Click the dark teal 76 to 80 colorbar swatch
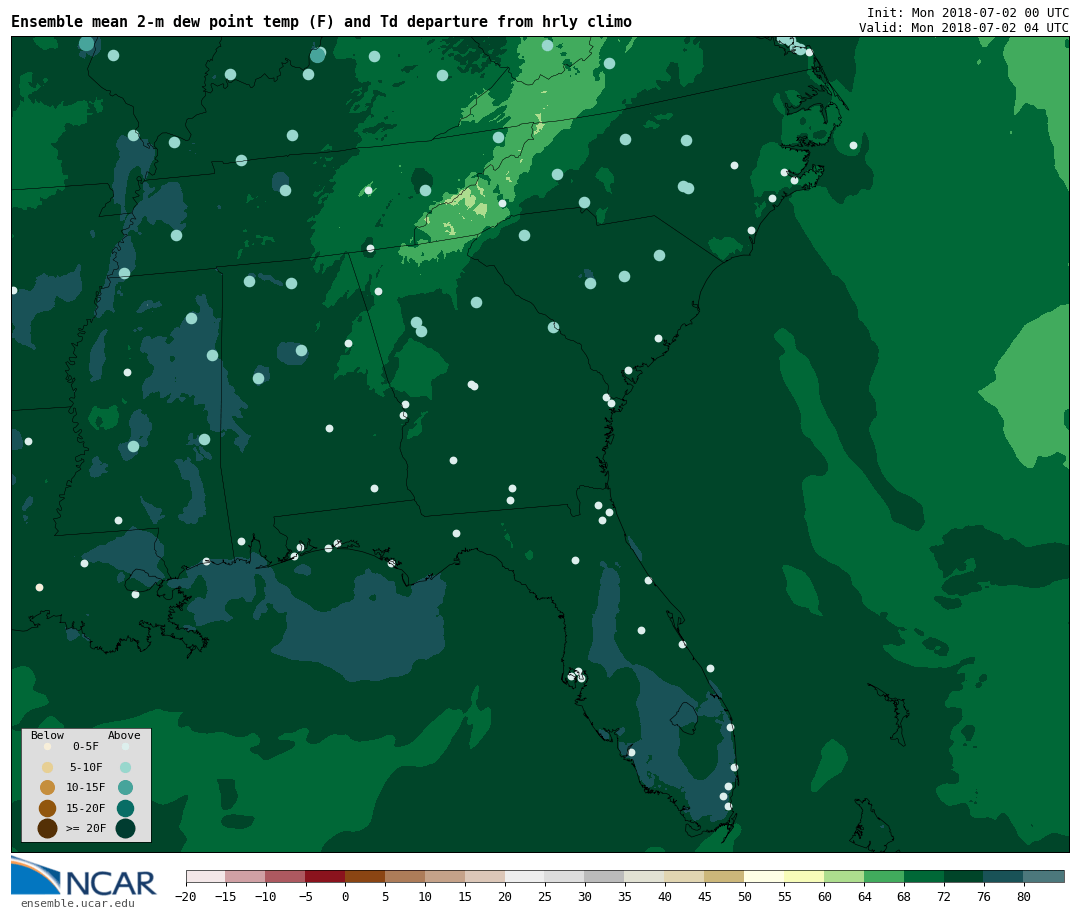The image size is (1080, 915). coord(1005,876)
